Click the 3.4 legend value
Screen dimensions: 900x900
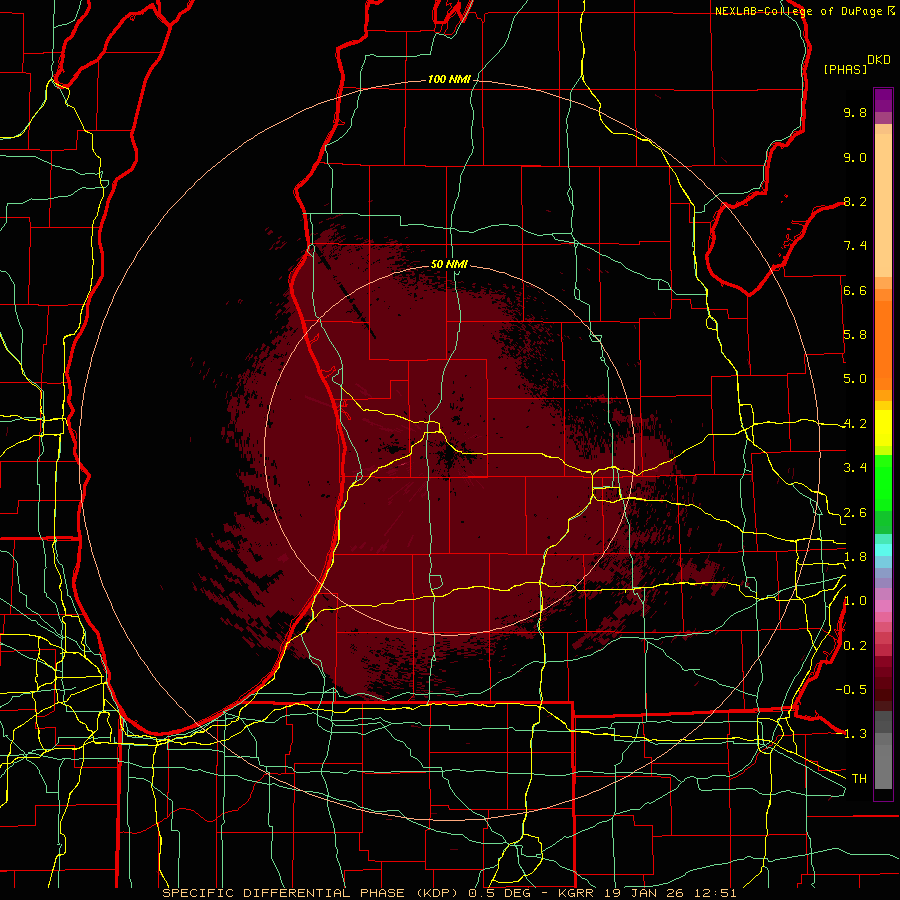(x=855, y=468)
